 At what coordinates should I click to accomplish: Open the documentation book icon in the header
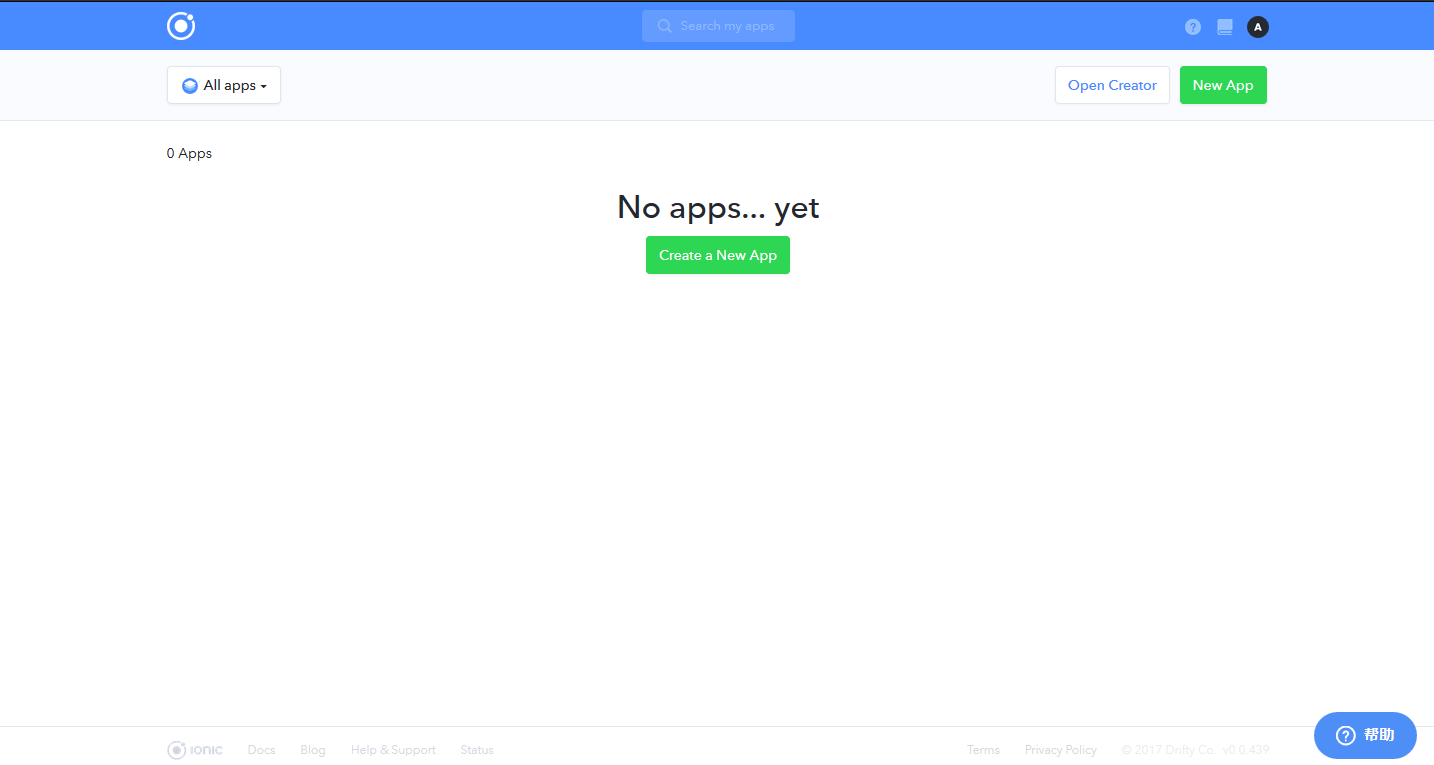pos(1224,27)
